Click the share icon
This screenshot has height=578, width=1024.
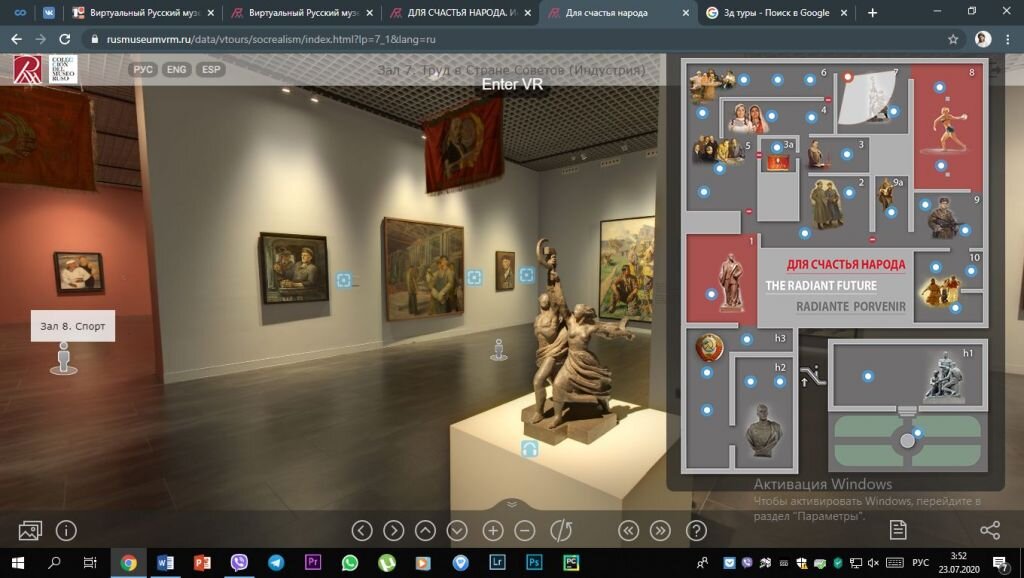point(990,530)
